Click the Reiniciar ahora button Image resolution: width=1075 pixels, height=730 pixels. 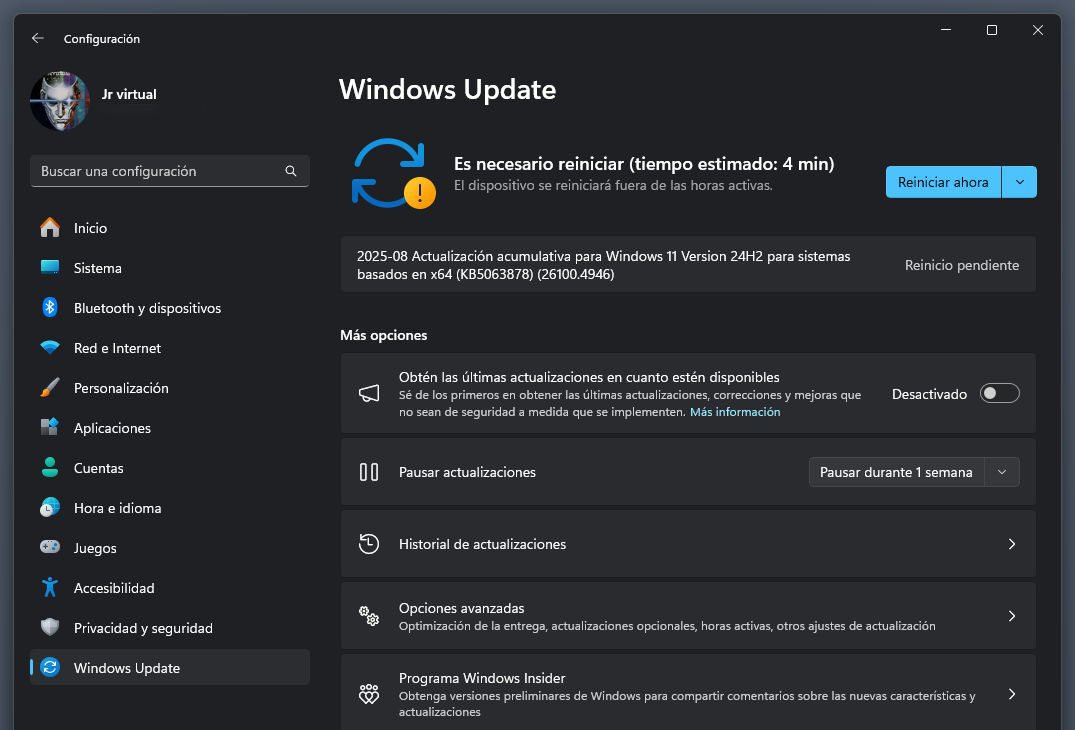(x=943, y=182)
